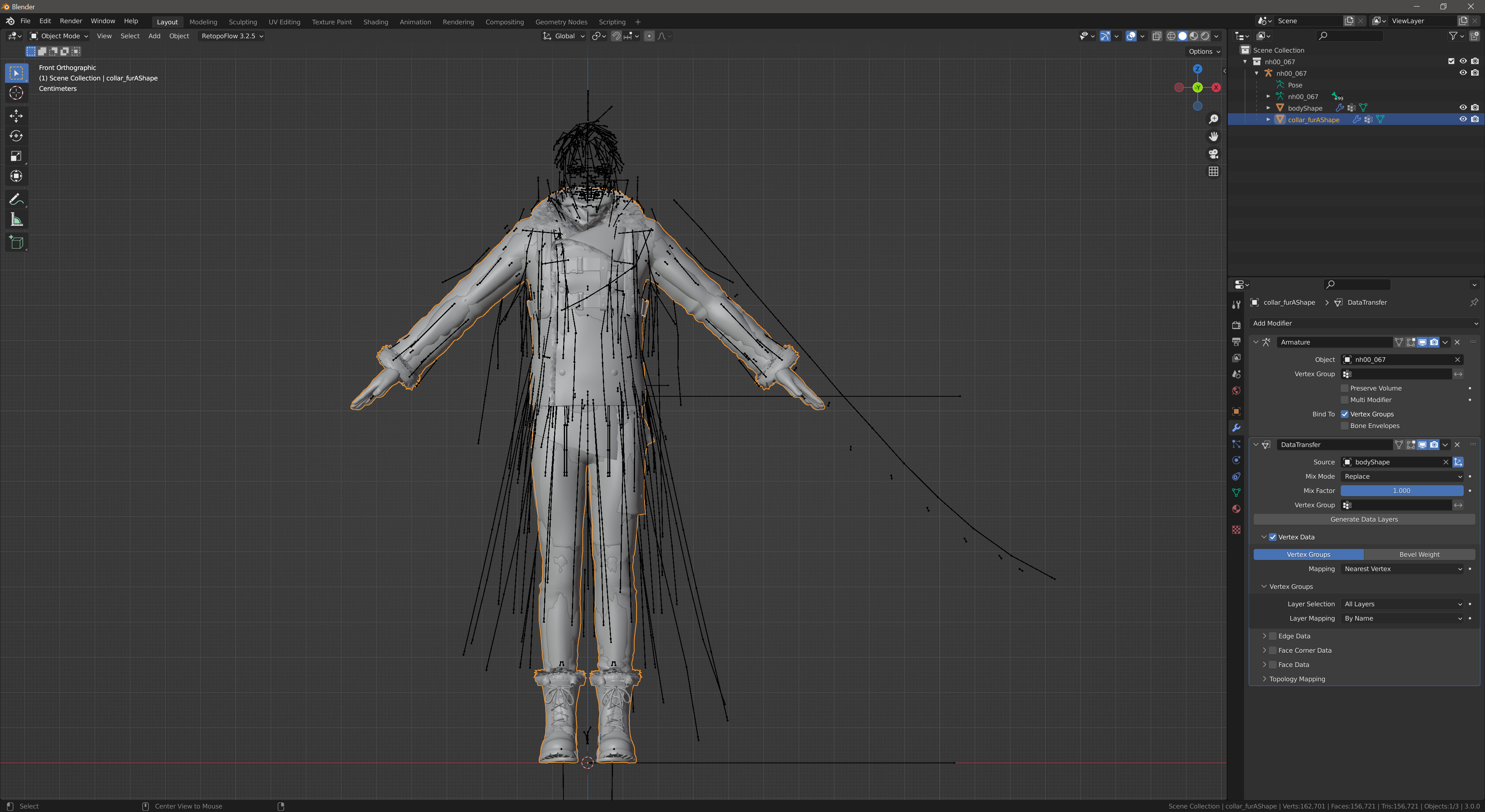Screen dimensions: 1485x812
Task: Uncheck the Vertex Data checkbox
Action: tap(1272, 537)
